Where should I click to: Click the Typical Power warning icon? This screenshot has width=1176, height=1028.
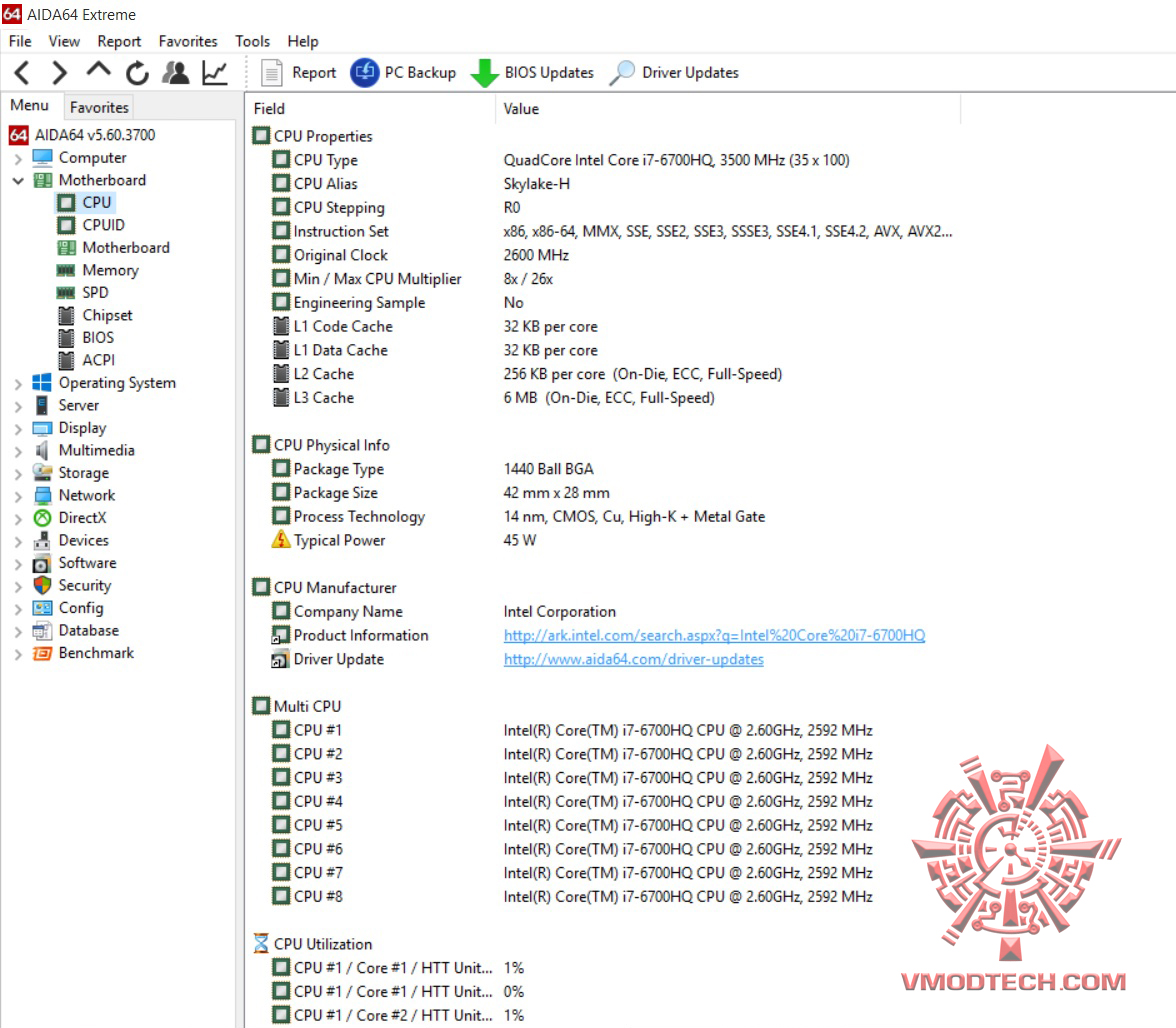click(x=284, y=540)
